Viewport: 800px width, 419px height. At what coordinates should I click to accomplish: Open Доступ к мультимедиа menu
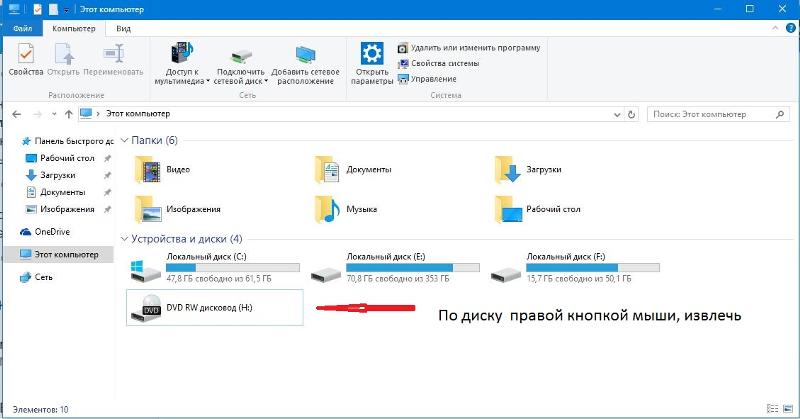182,64
